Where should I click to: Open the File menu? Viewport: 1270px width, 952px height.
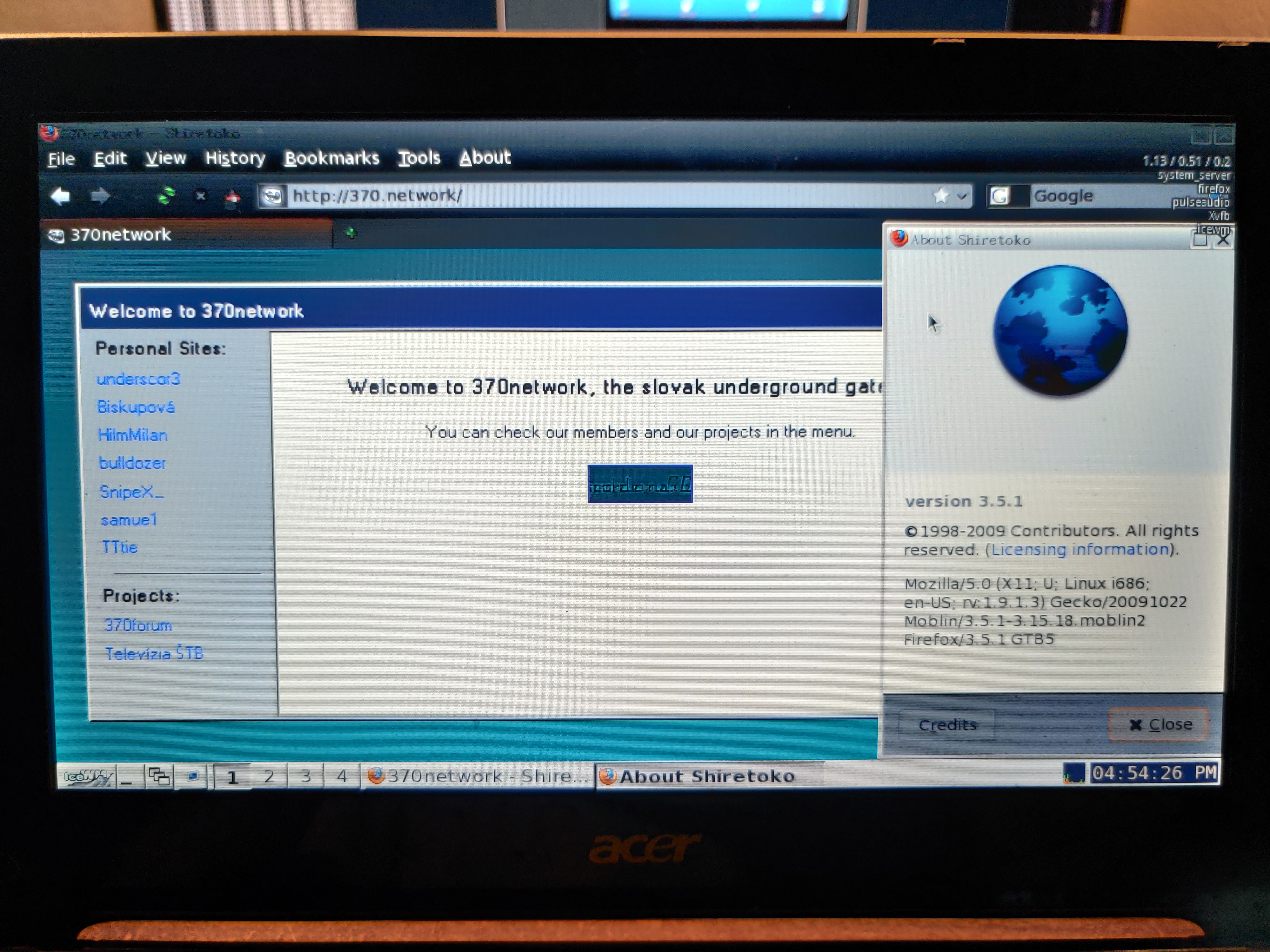pyautogui.click(x=61, y=159)
